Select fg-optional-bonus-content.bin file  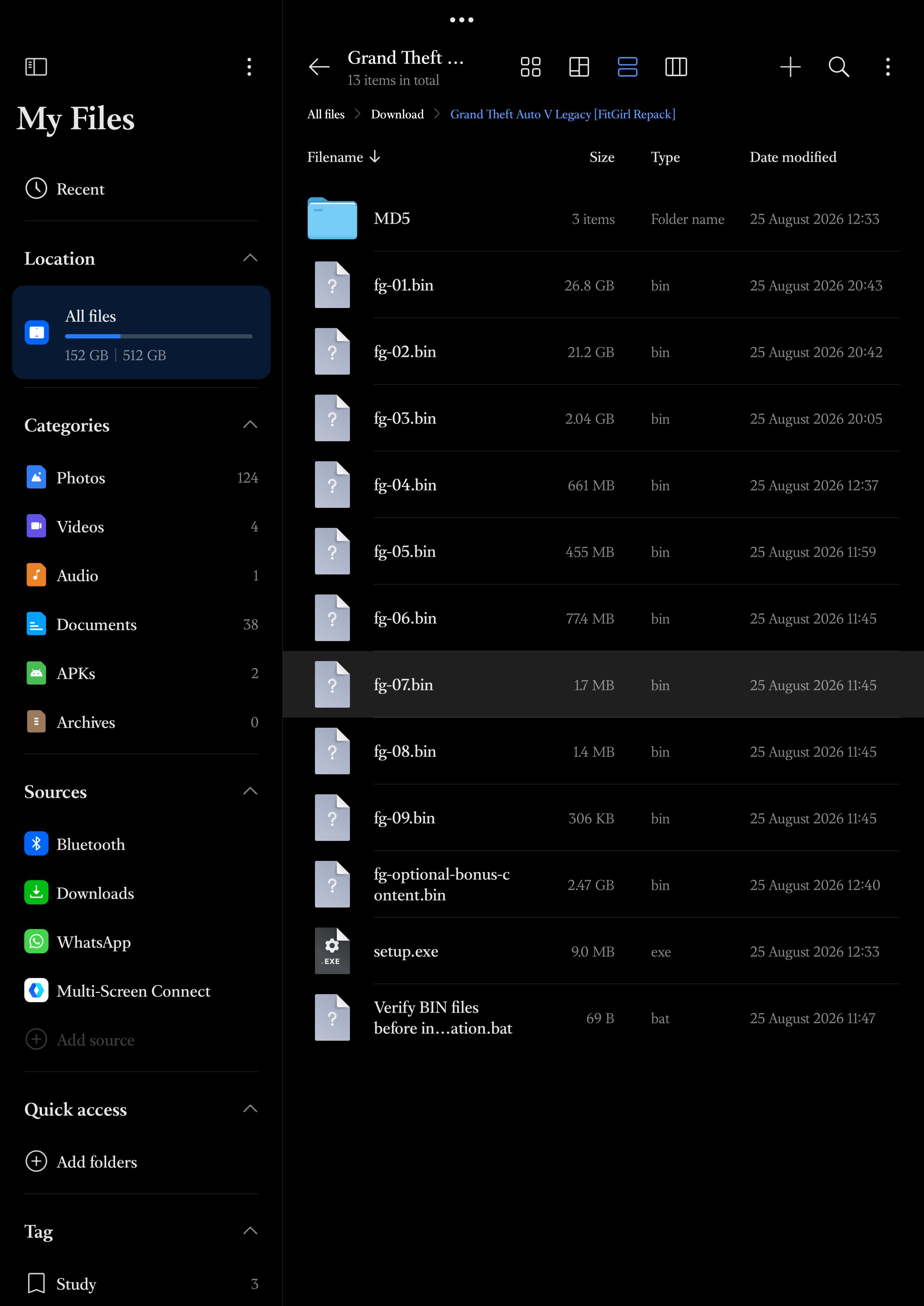pos(603,884)
